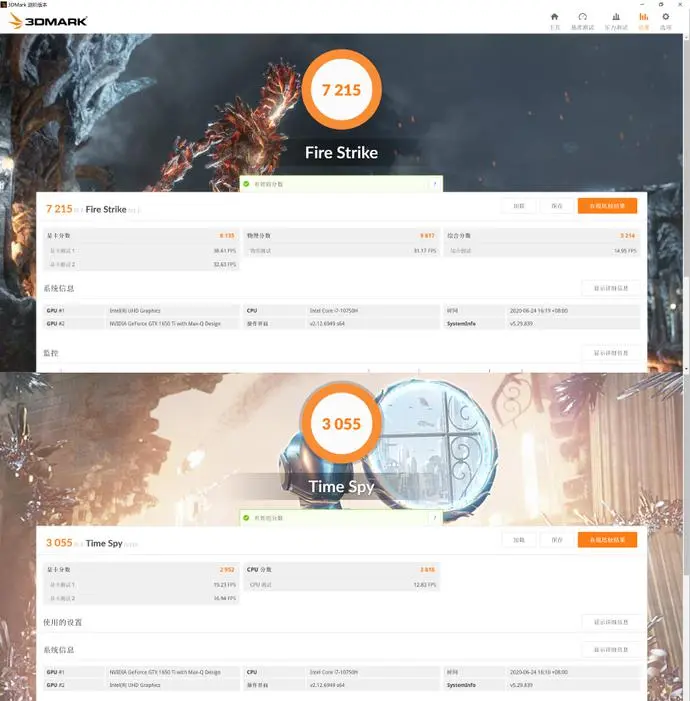The width and height of the screenshot is (690, 701).
Task: Show details for Time Spy system info
Action: [x=611, y=650]
